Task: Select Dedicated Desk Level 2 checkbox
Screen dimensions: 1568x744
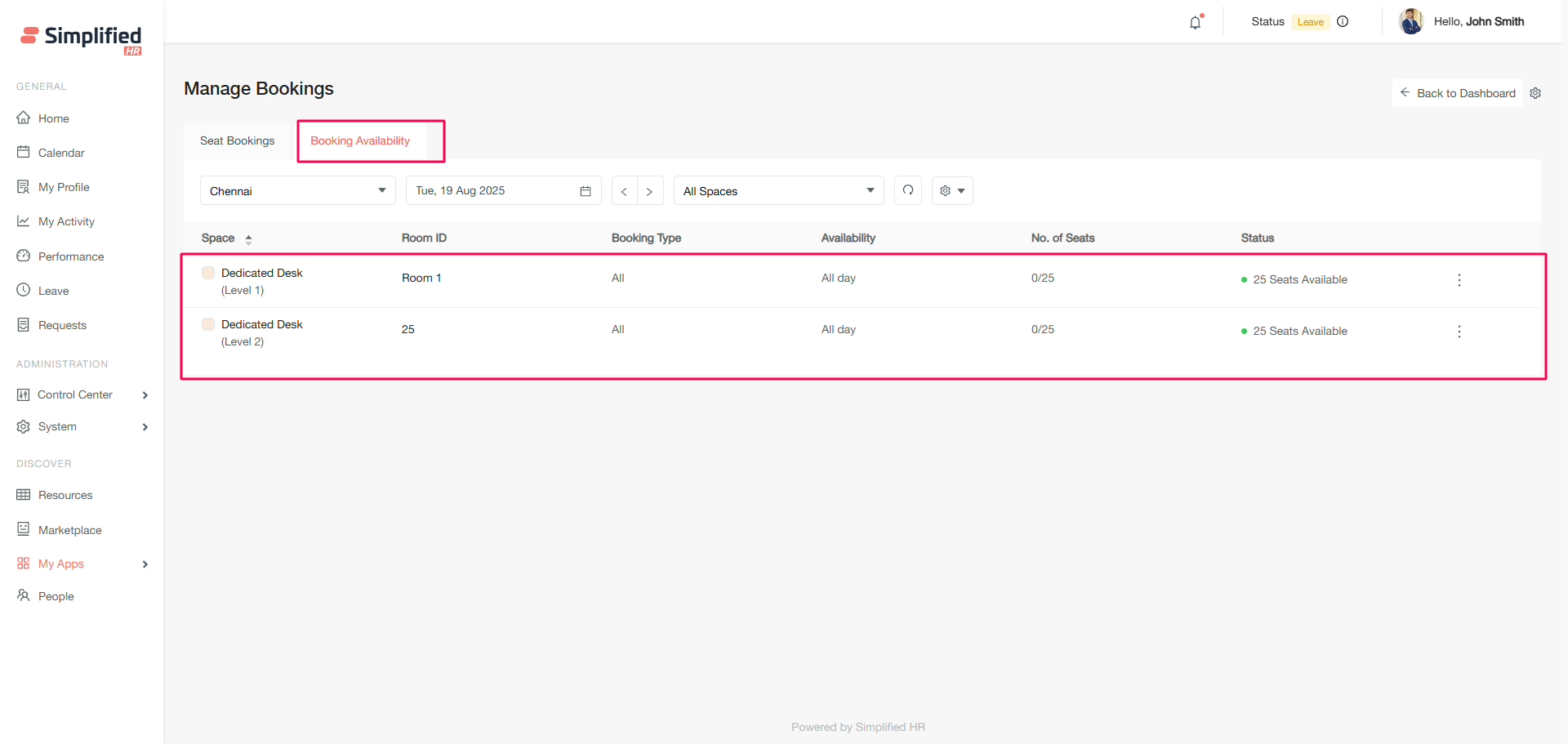Action: [208, 324]
